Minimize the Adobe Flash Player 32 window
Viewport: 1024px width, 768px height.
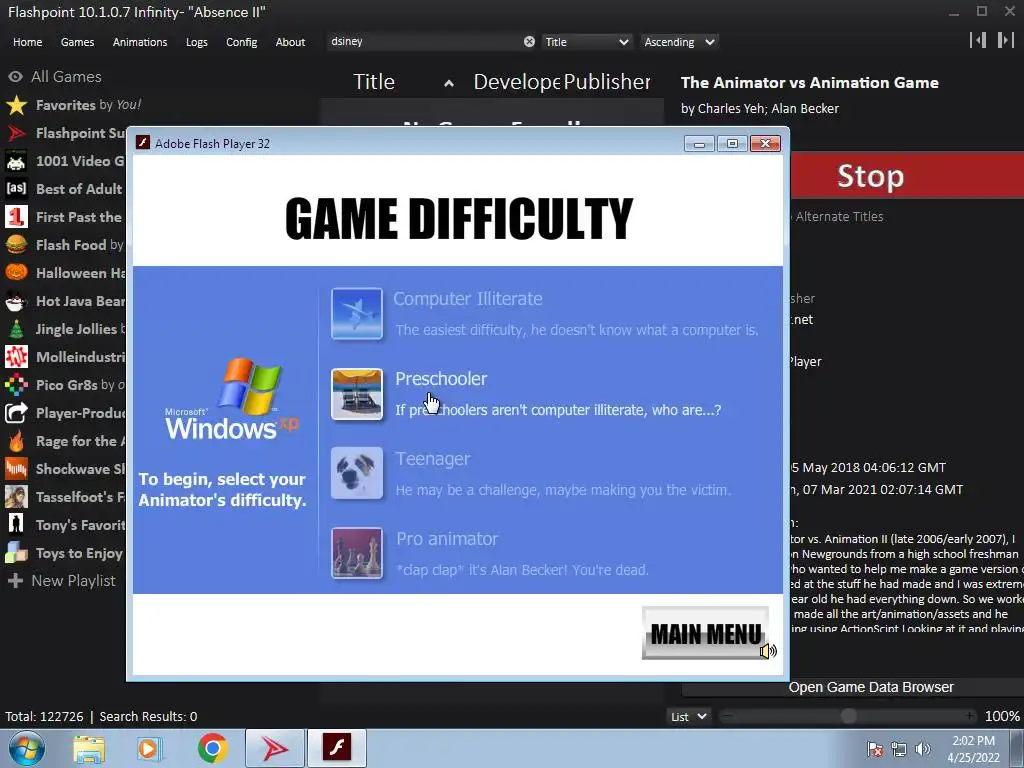click(699, 144)
